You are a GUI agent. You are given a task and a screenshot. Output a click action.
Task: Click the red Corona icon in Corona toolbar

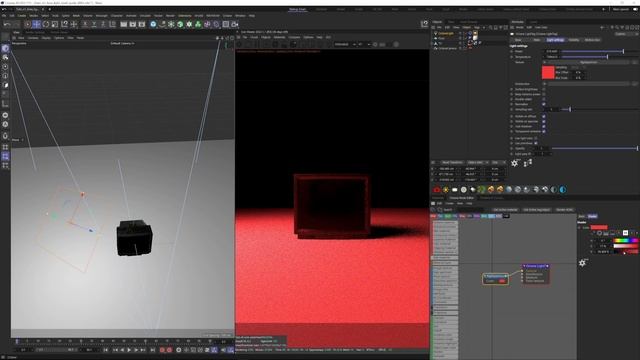[x=437, y=189]
